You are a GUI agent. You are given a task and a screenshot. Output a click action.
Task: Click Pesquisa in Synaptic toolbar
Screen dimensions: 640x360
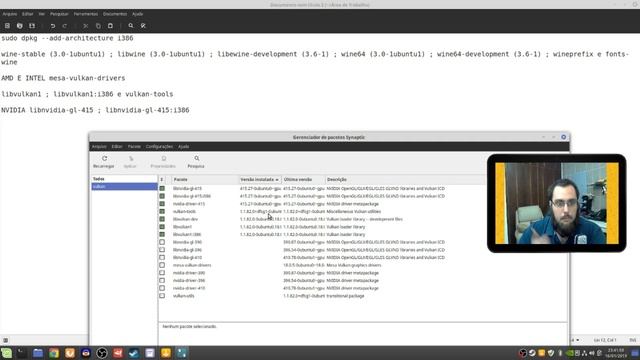pos(196,162)
